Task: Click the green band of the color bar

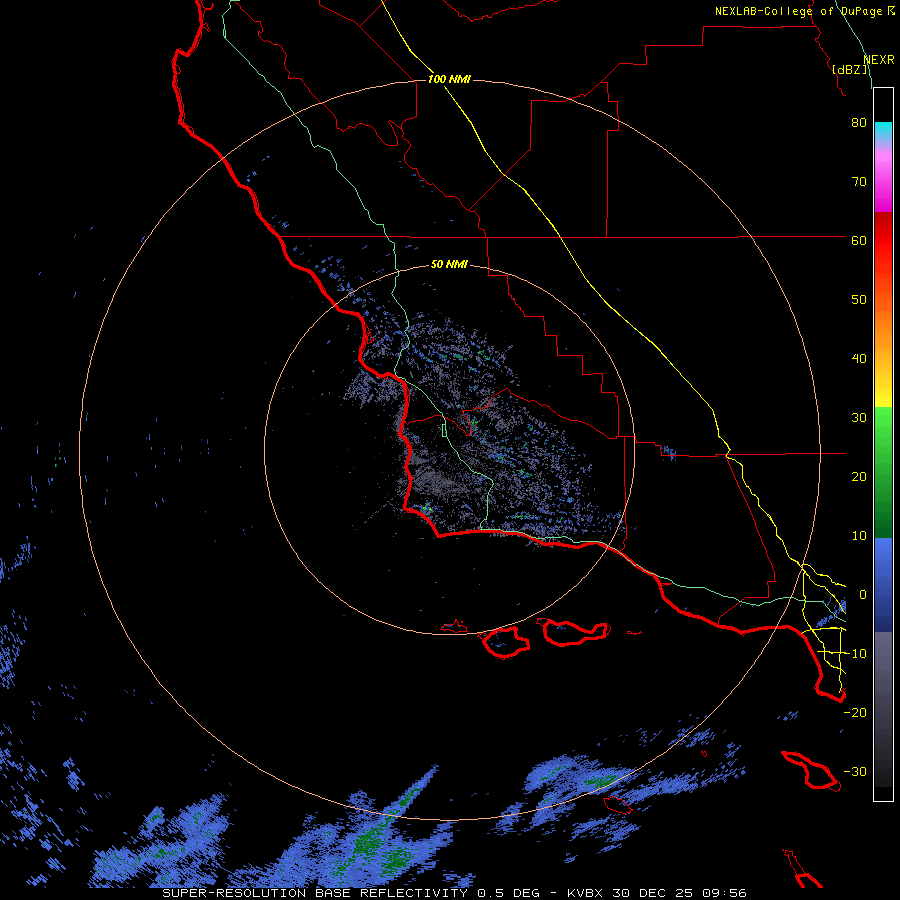Action: tap(883, 472)
